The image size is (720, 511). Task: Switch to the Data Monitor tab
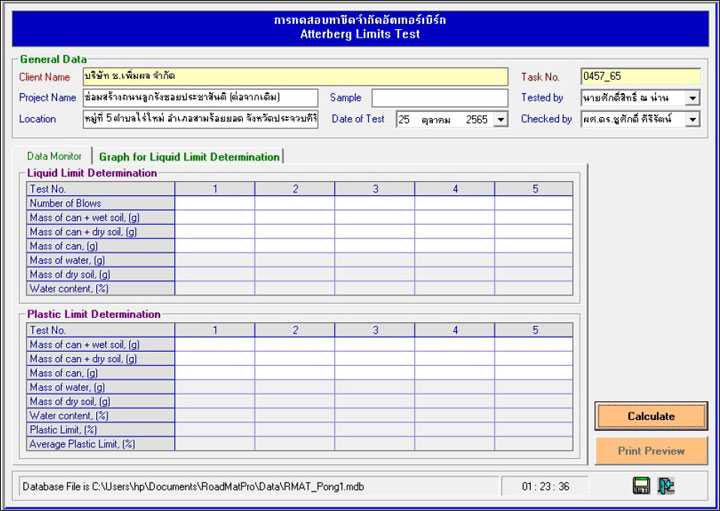(53, 156)
